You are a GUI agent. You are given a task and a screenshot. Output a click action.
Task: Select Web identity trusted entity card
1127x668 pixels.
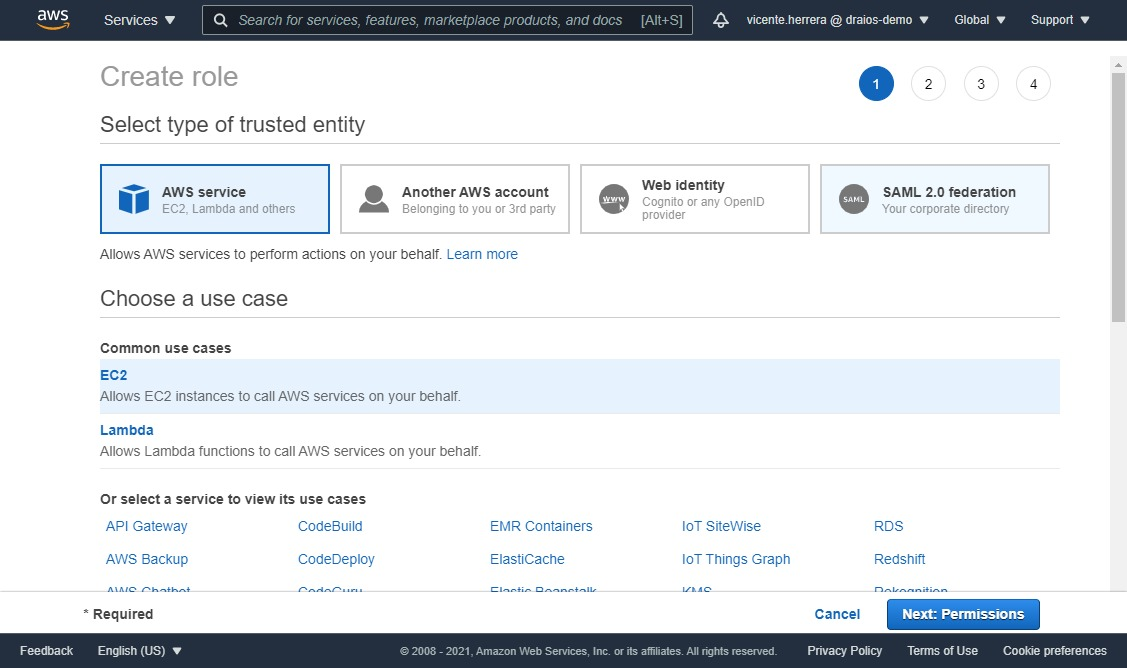695,199
